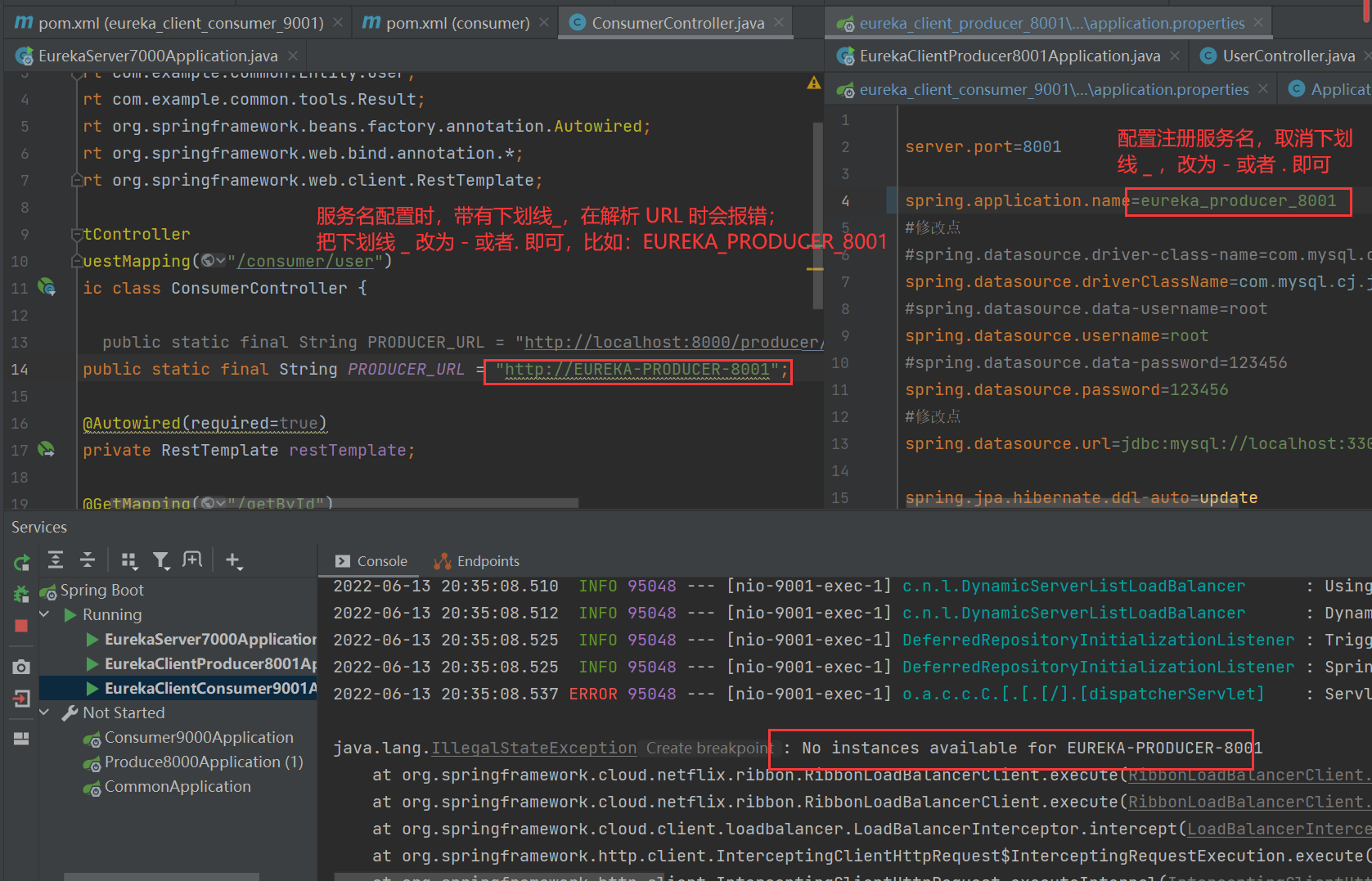Open the Filter dropdown in Services toolbar
This screenshot has width=1372, height=881.
tap(161, 560)
